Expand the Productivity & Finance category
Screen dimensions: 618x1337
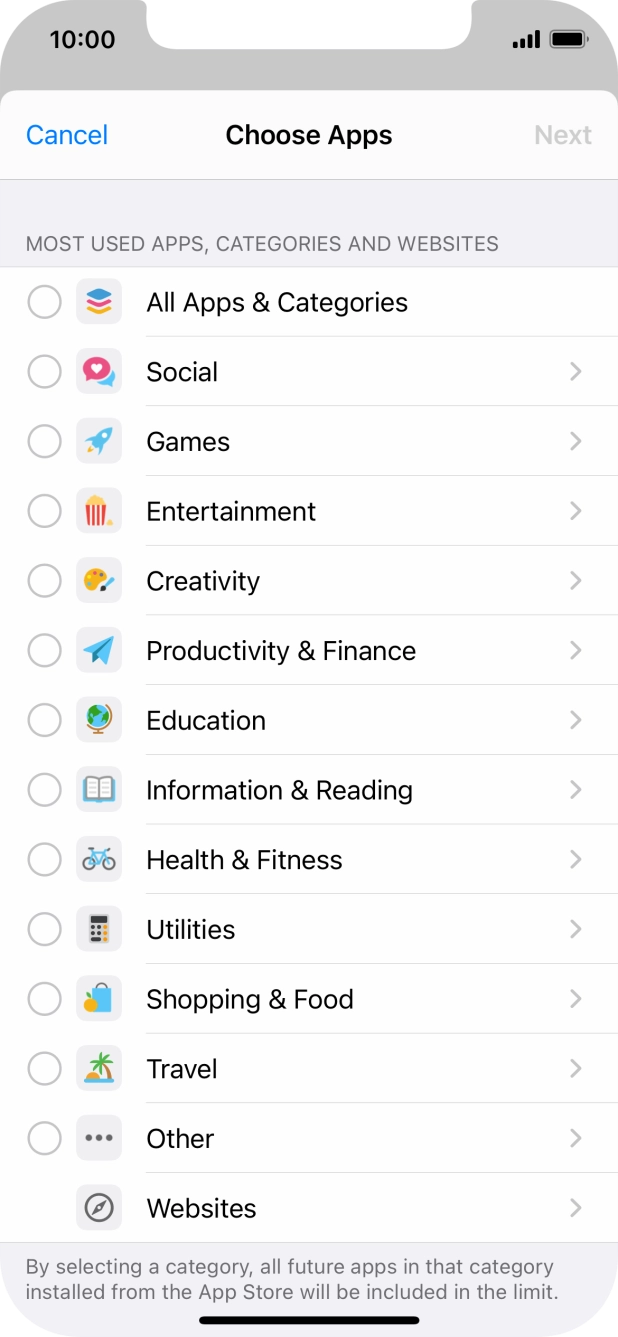[x=576, y=650]
